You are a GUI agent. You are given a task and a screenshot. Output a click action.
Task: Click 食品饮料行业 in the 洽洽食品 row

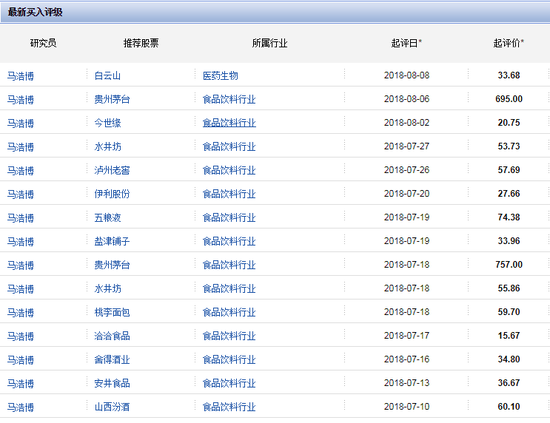click(229, 336)
